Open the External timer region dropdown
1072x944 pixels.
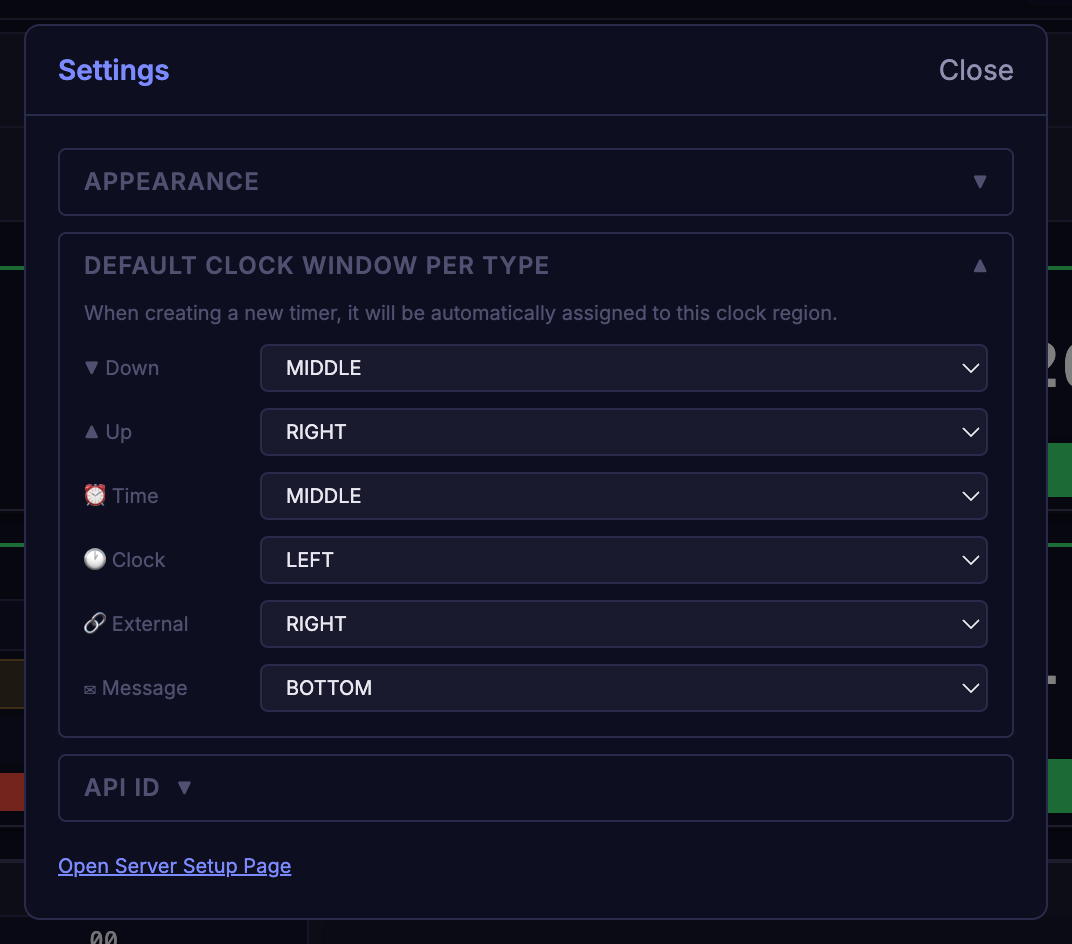pyautogui.click(x=624, y=624)
